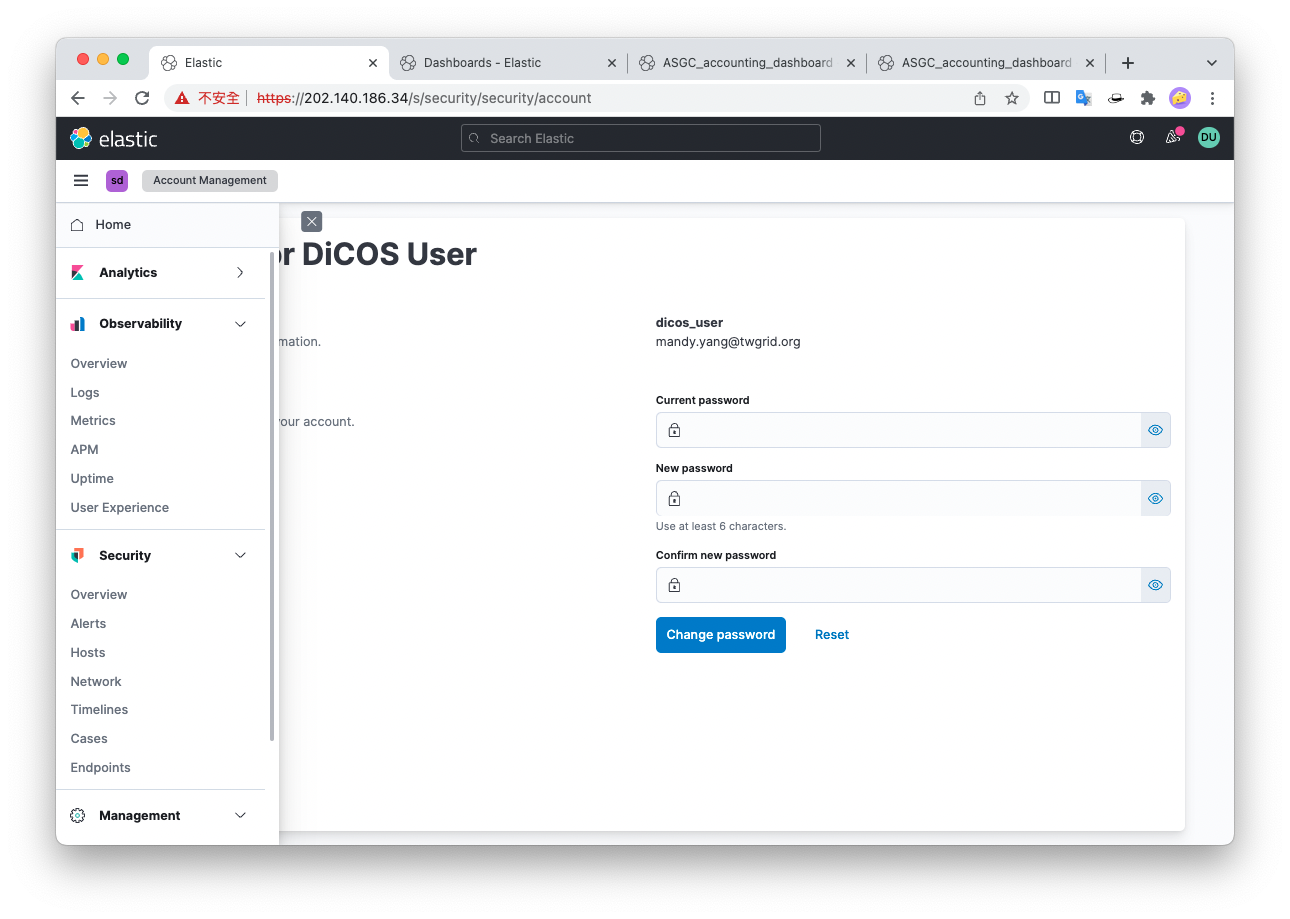The width and height of the screenshot is (1290, 919).
Task: Go to Home in the side navigation
Action: (113, 225)
